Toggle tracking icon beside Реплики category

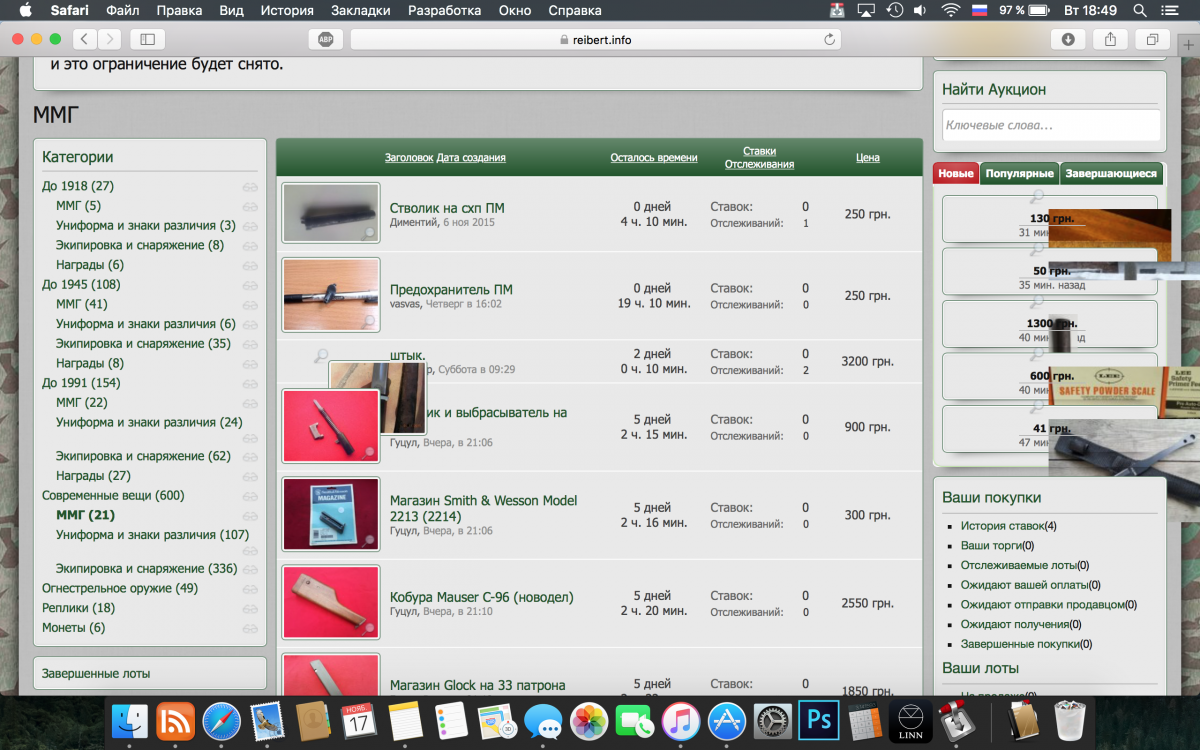(250, 608)
